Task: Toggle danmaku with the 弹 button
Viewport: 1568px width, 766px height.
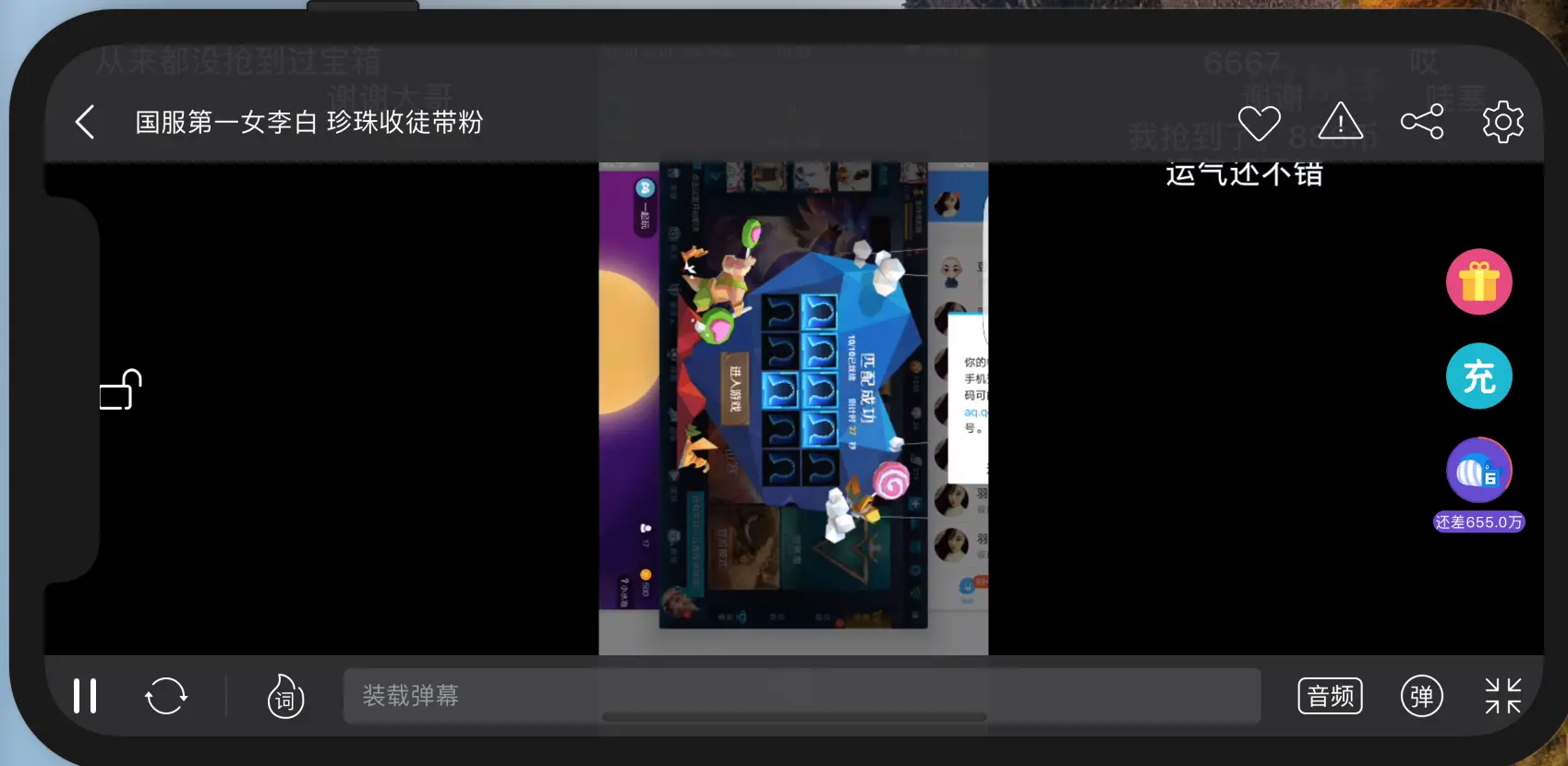Action: 1422,696
